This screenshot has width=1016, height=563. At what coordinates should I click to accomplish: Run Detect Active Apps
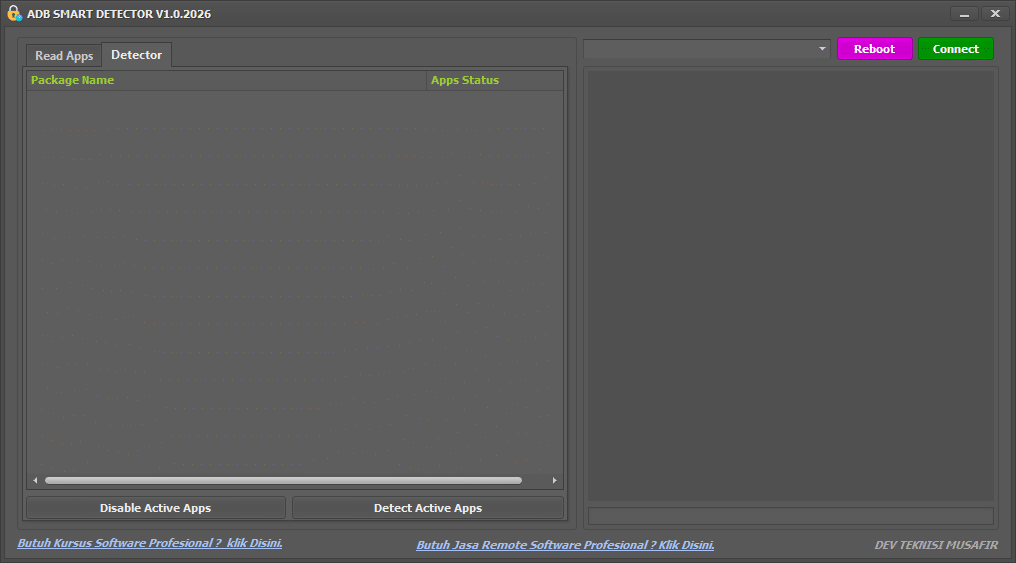tap(427, 508)
